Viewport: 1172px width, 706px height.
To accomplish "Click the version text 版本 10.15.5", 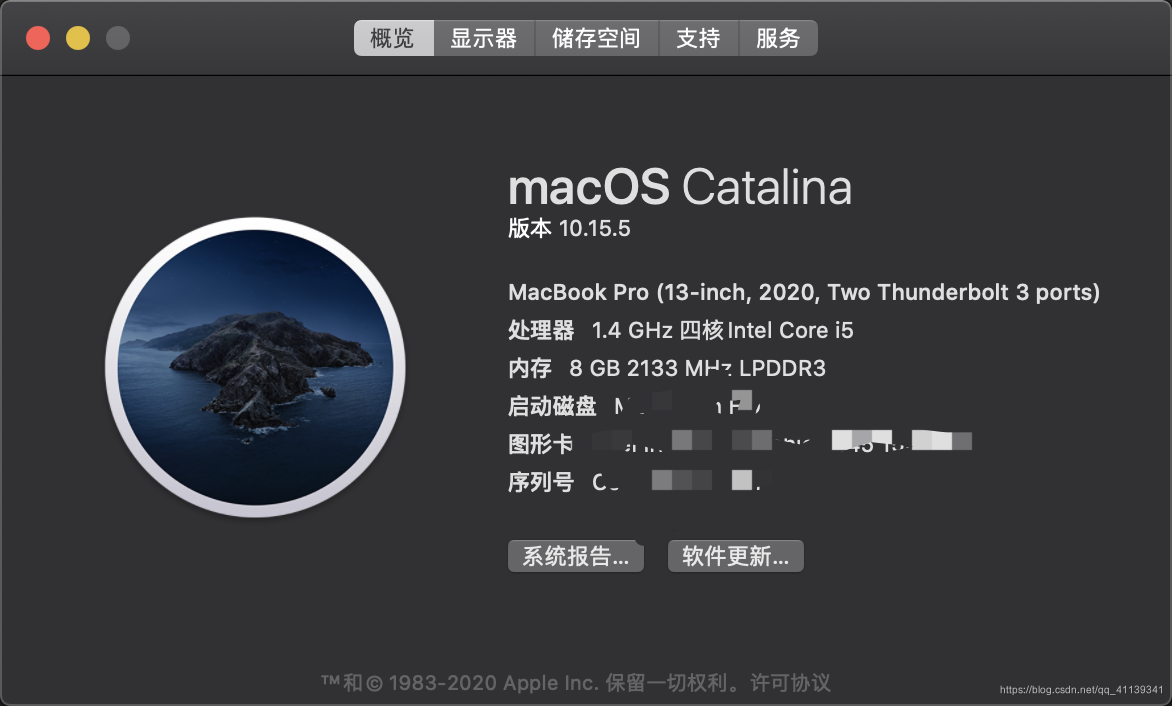I will [569, 228].
